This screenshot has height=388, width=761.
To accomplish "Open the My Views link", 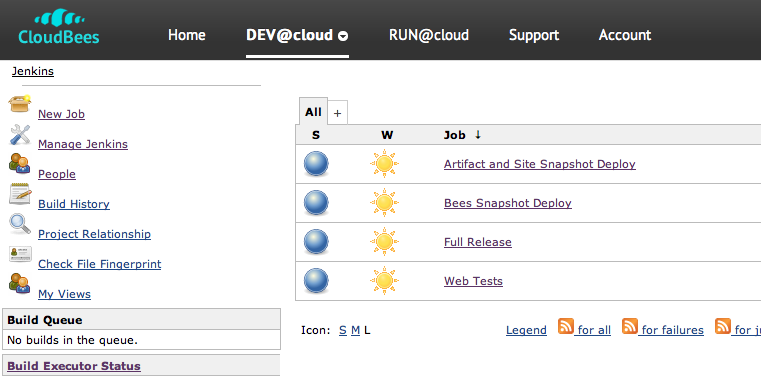I will click(65, 294).
